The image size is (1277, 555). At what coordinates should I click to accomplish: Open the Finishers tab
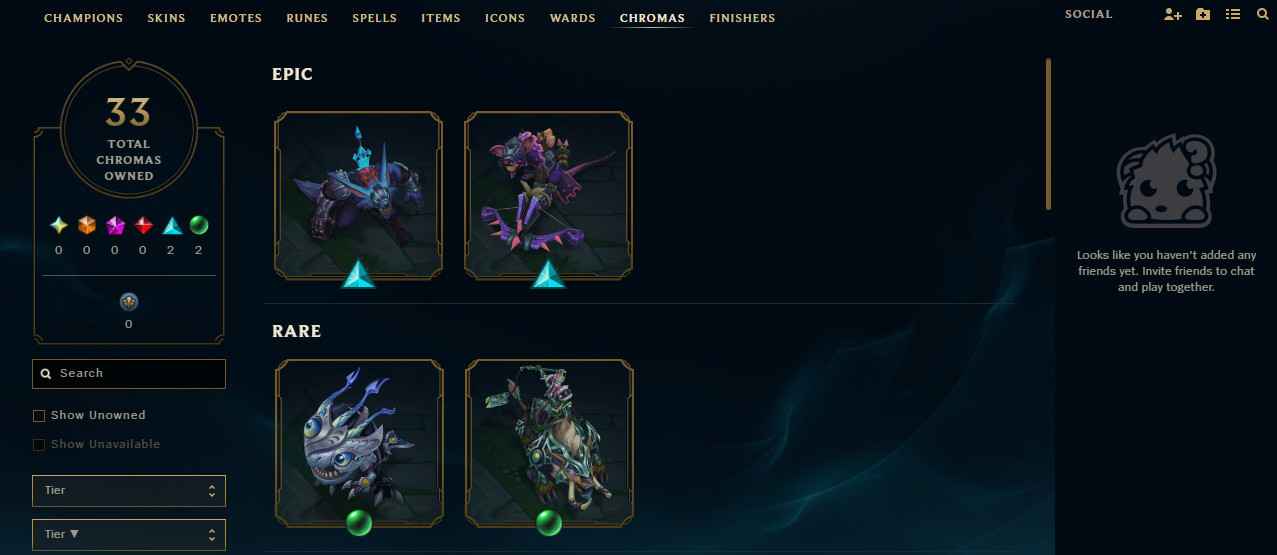pyautogui.click(x=742, y=18)
